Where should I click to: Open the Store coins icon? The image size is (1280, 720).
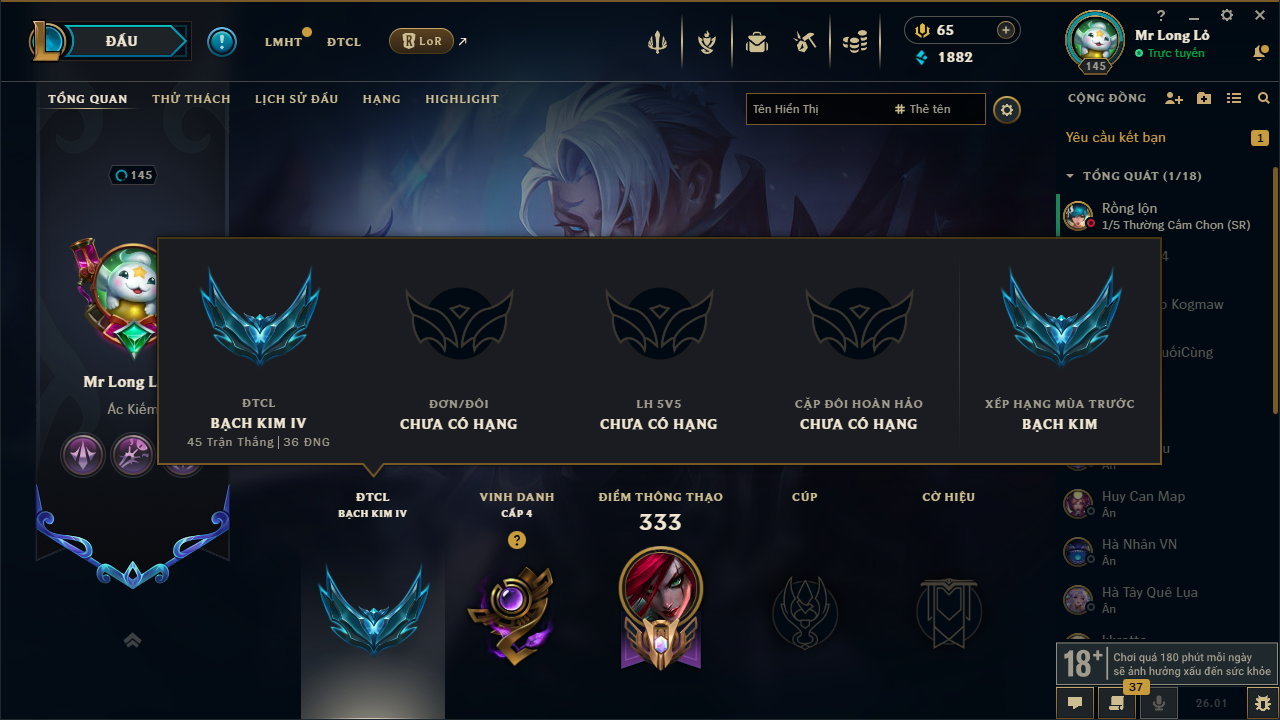point(855,42)
